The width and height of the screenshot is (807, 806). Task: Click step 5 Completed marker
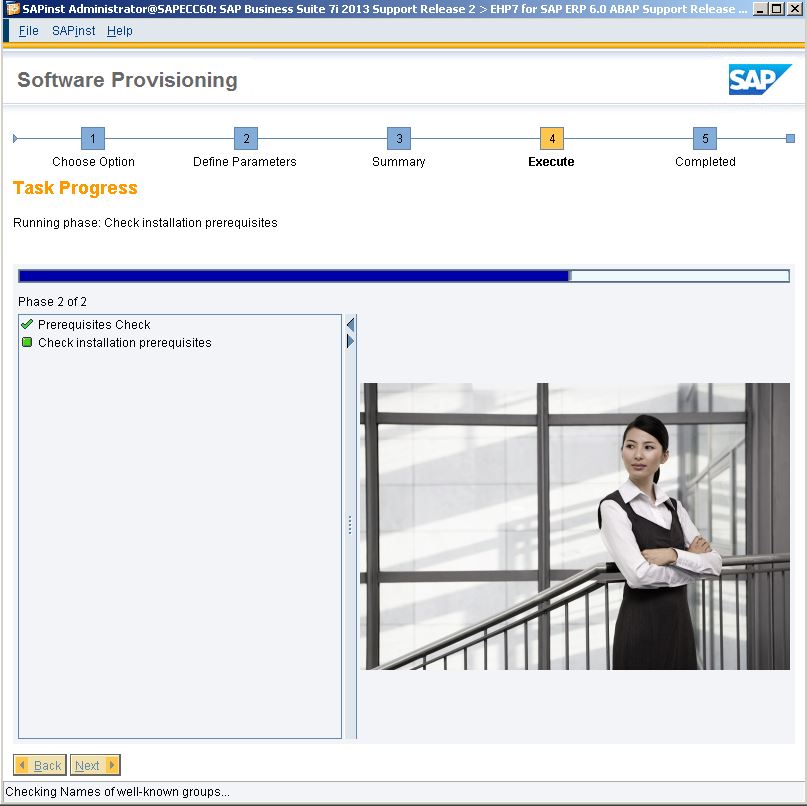705,138
